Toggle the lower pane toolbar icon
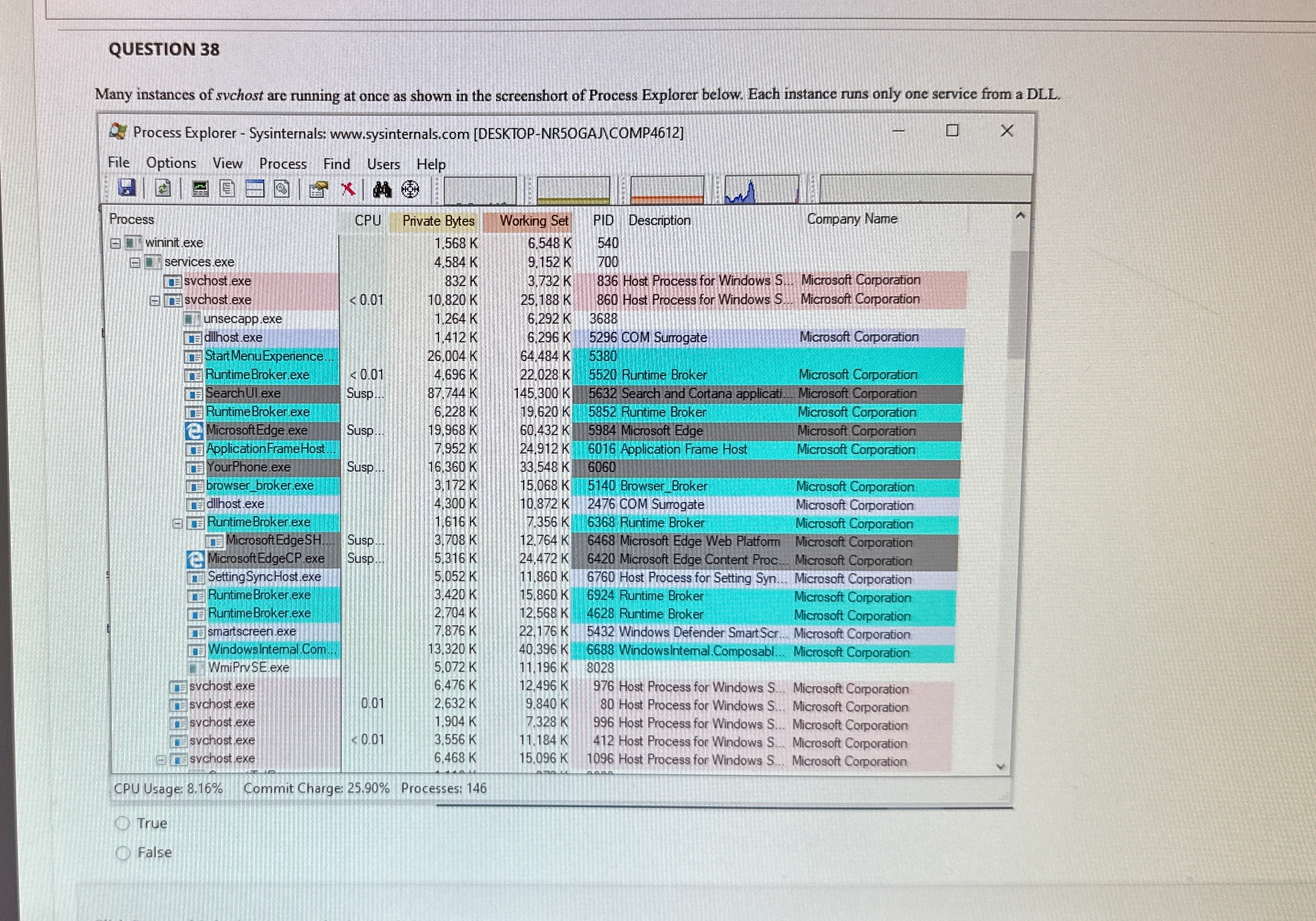Viewport: 1316px width, 921px height. (x=254, y=189)
